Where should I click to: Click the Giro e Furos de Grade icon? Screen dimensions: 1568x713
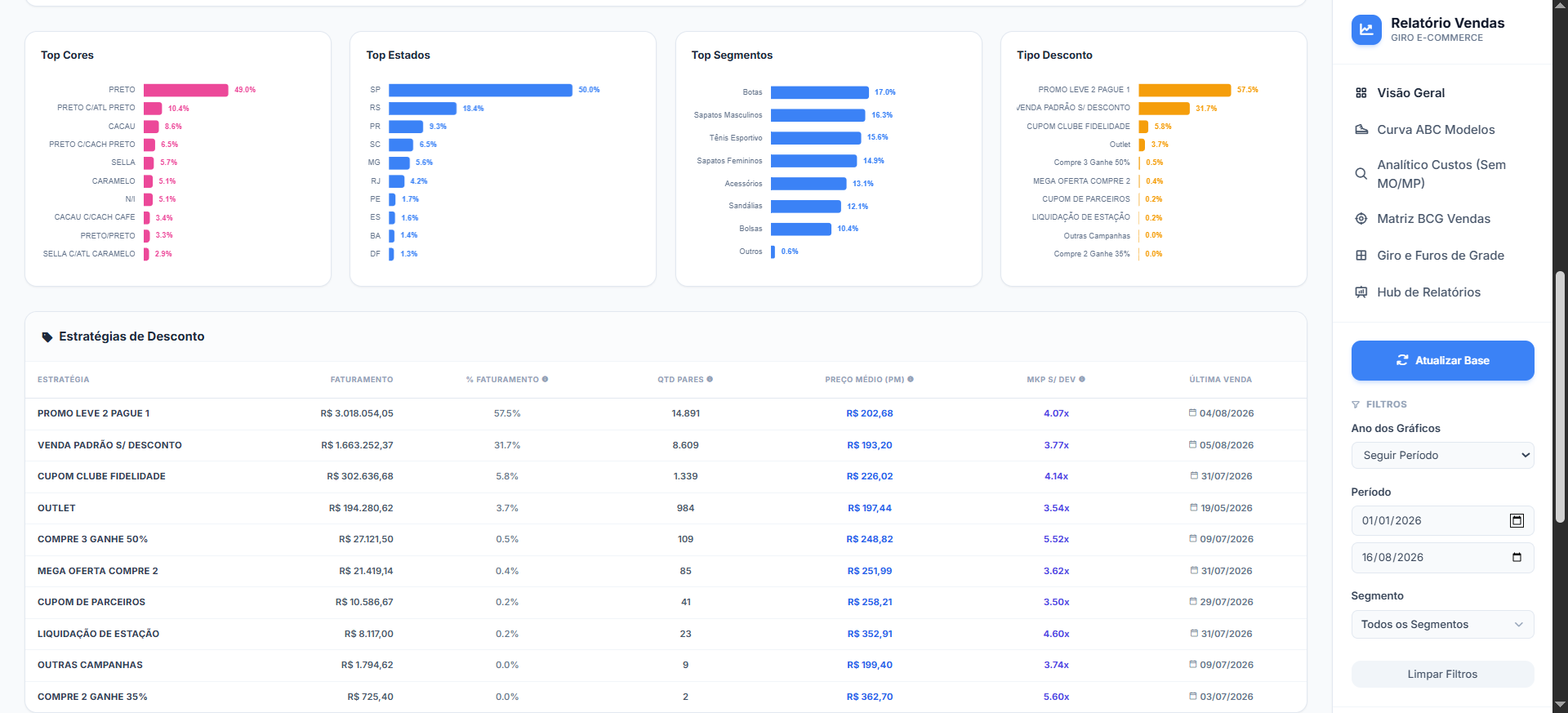(x=1361, y=256)
